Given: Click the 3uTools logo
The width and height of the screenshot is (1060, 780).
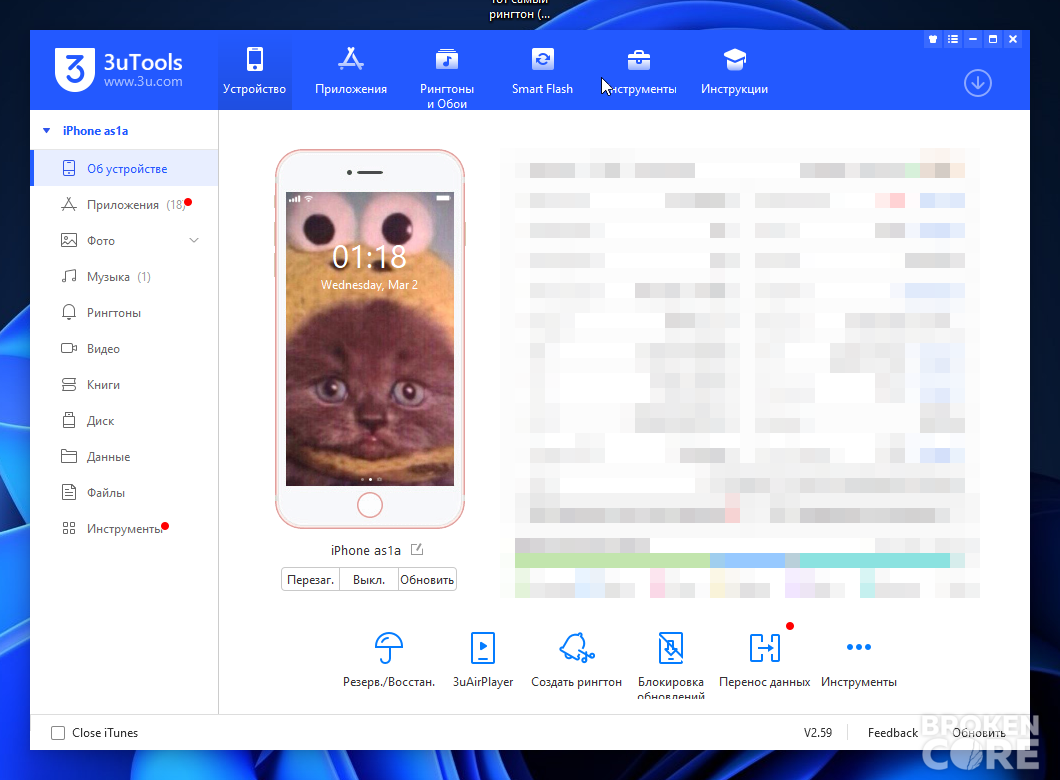Looking at the screenshot, I should point(119,69).
